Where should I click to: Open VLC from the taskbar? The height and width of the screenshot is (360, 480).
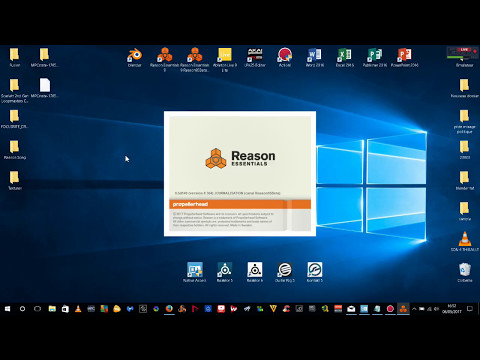(x=78, y=309)
